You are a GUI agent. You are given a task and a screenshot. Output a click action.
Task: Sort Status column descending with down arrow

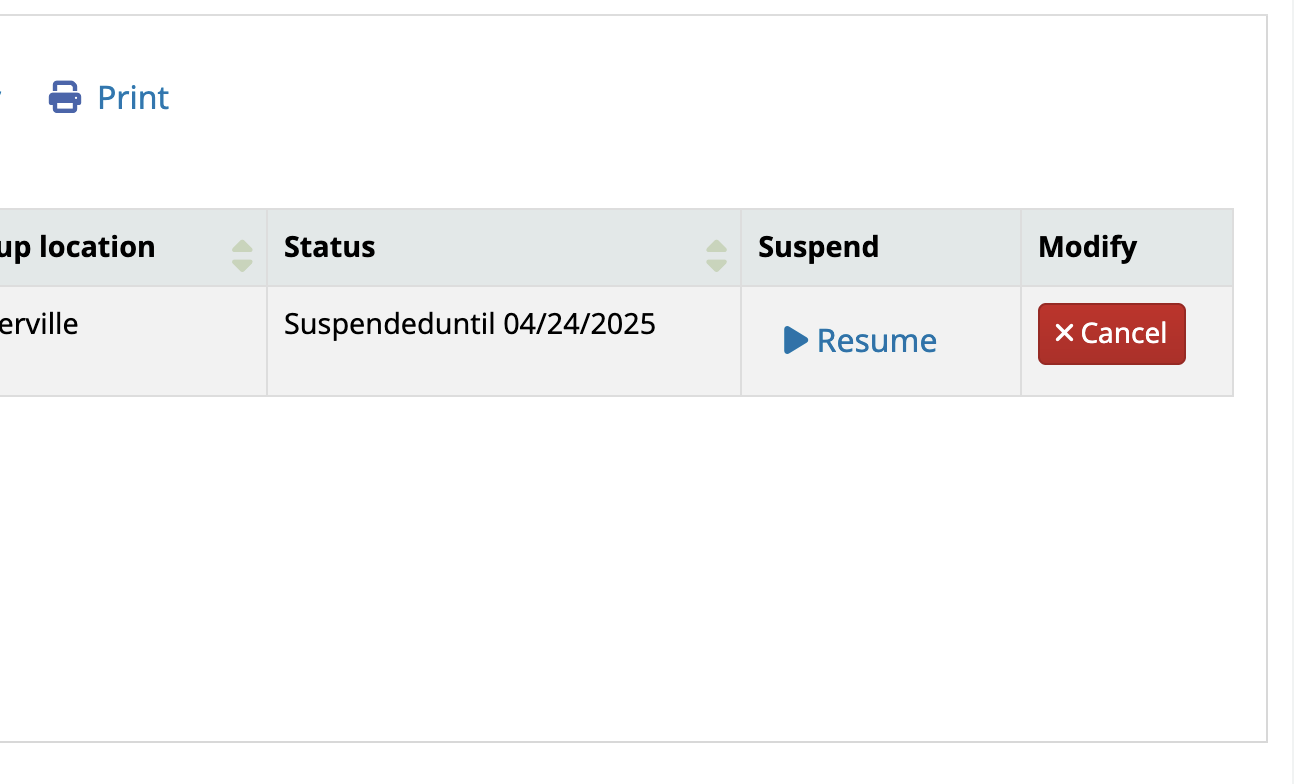(x=716, y=265)
